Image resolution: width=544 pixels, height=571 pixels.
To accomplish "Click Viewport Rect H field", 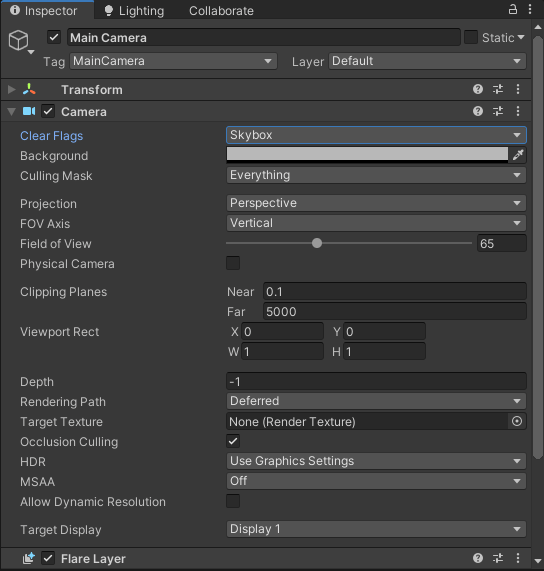I will 385,351.
